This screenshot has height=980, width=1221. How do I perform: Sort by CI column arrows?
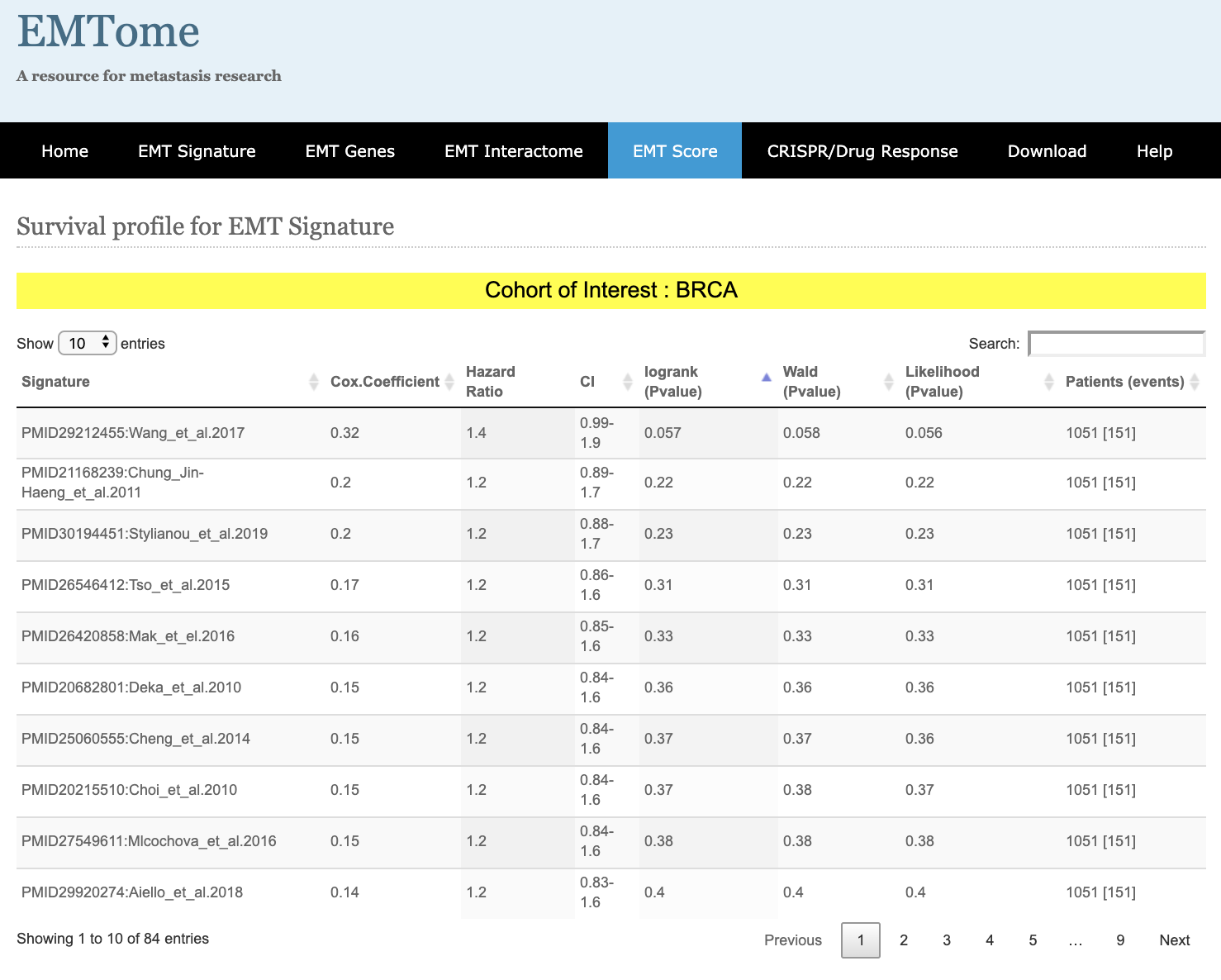[628, 382]
